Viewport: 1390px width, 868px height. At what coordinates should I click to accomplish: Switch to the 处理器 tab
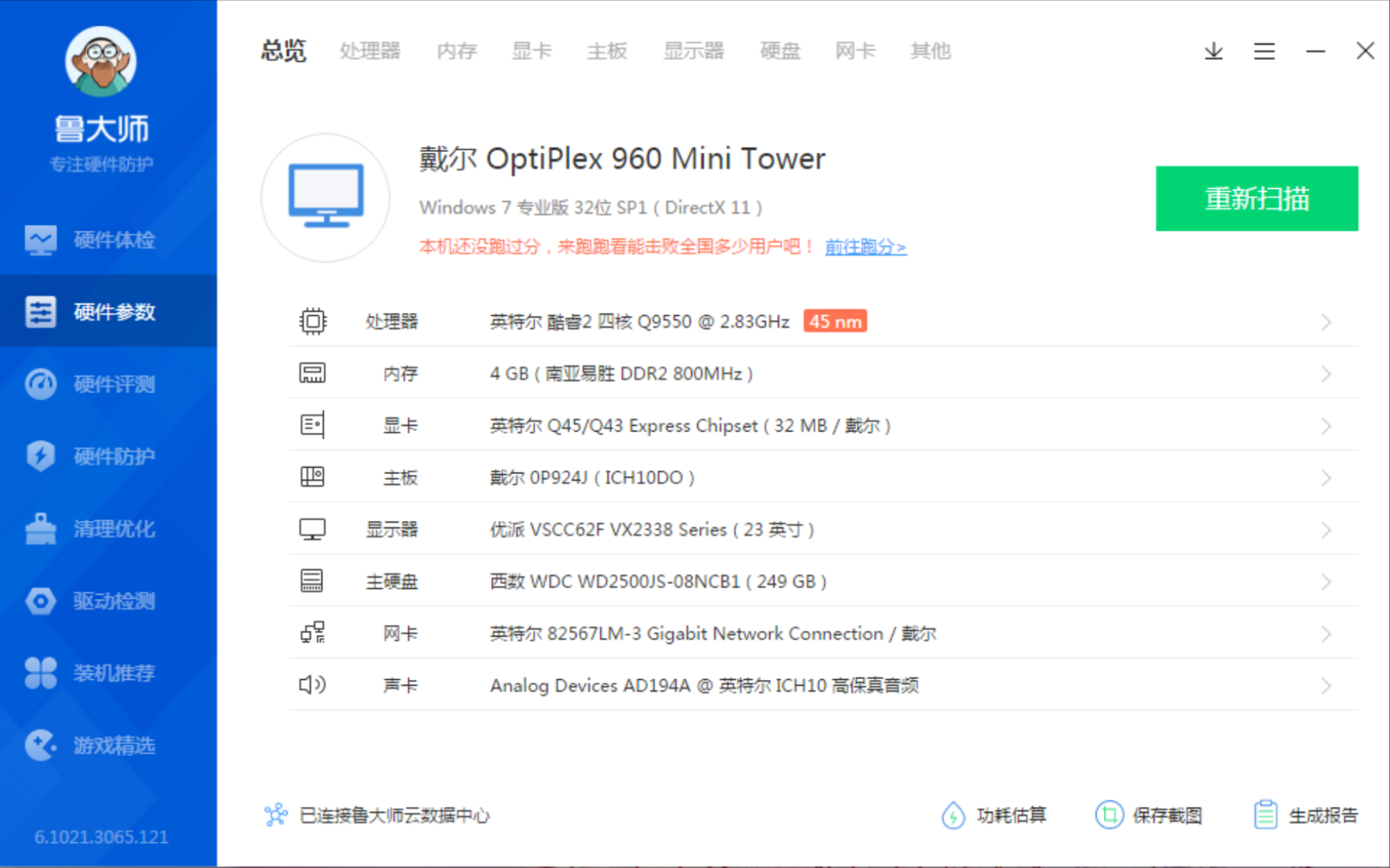[370, 51]
